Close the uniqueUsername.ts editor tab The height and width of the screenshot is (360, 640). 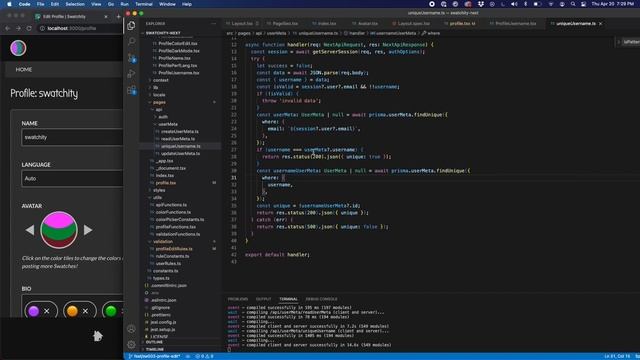pyautogui.click(x=600, y=24)
